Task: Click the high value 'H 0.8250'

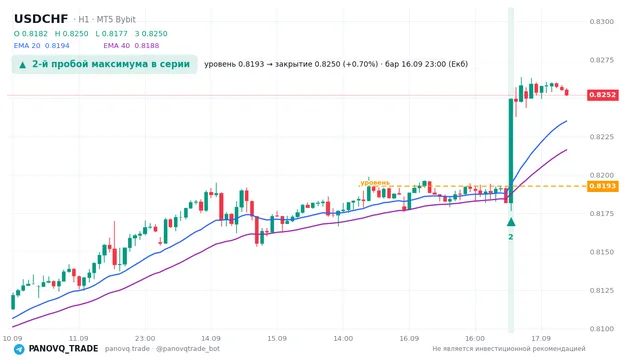Action: pos(71,34)
